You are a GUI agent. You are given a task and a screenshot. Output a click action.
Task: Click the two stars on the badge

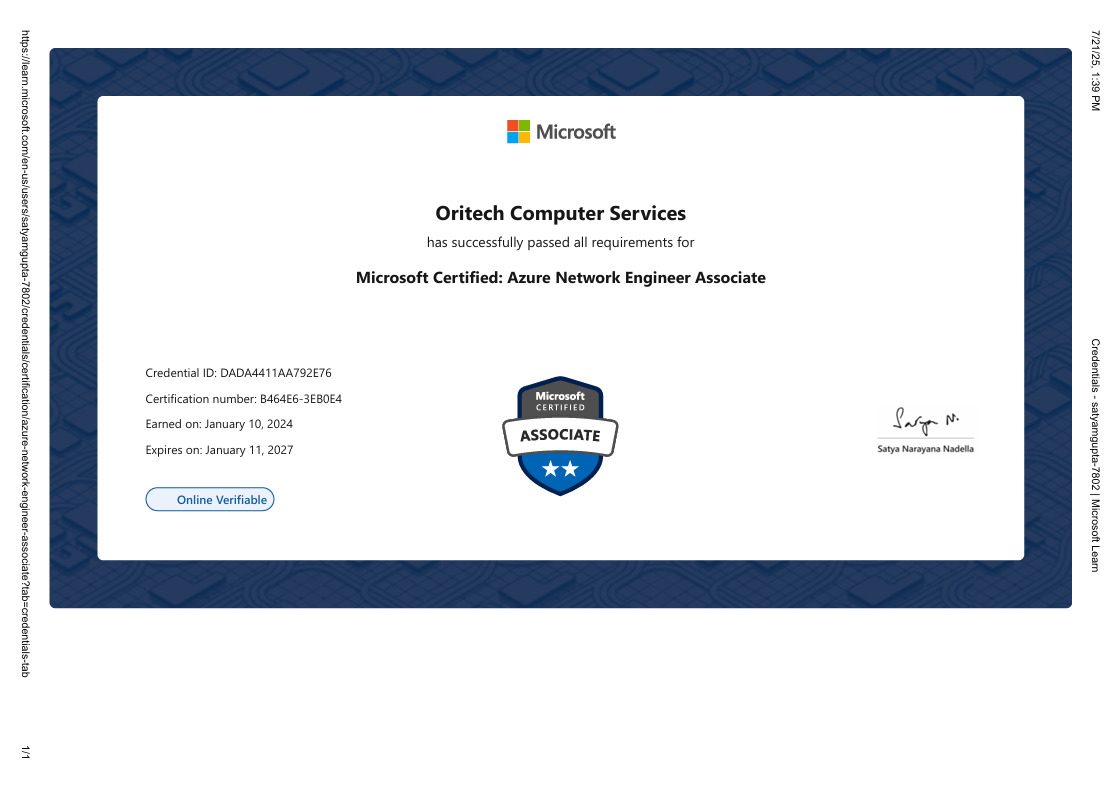[560, 469]
